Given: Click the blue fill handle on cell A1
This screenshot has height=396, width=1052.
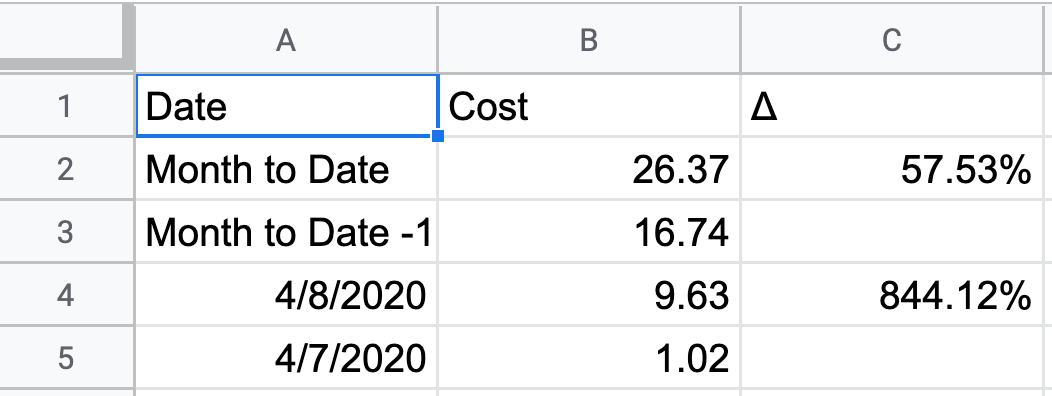Looking at the screenshot, I should (438, 136).
